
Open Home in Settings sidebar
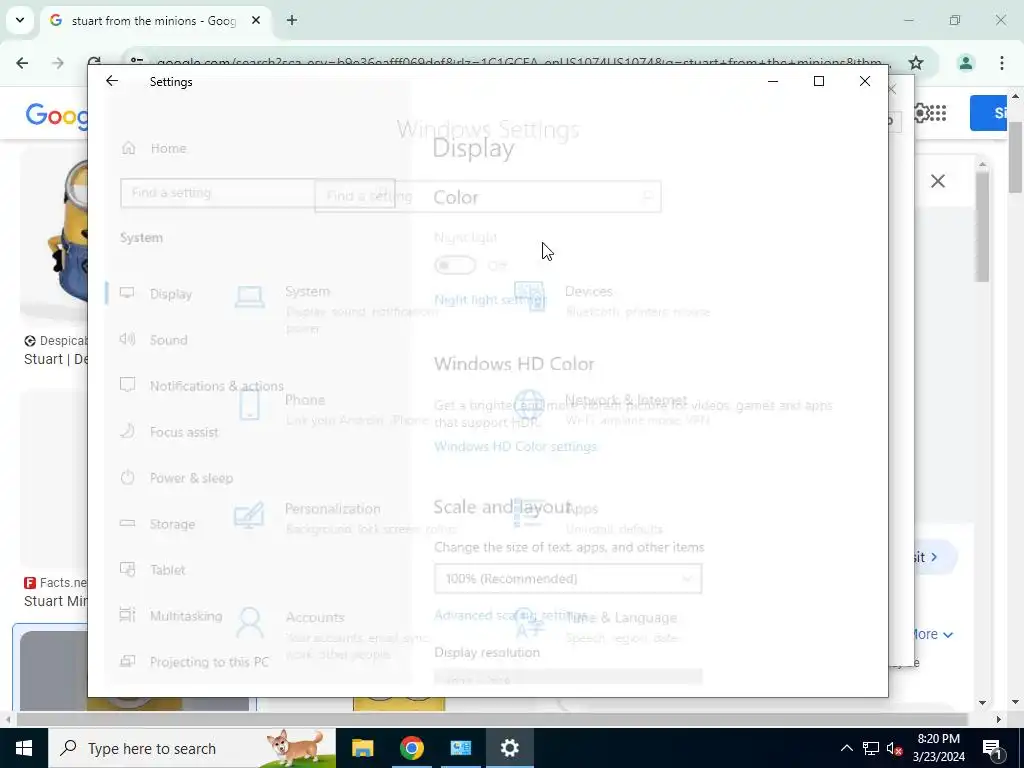coord(154,148)
